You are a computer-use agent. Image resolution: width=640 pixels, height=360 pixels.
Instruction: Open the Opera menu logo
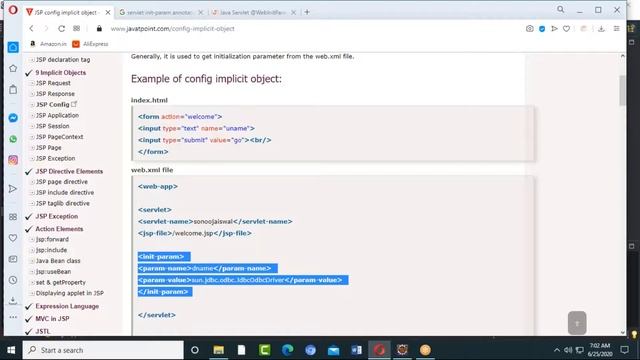(x=13, y=10)
